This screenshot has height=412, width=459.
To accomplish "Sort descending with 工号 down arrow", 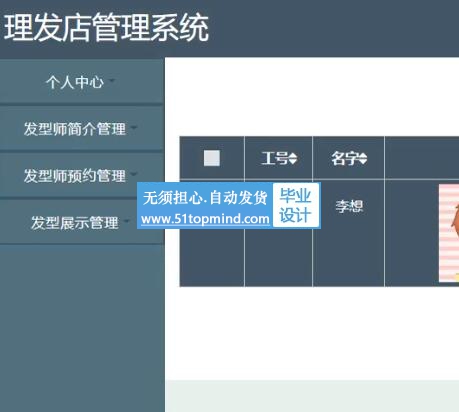I will pyautogui.click(x=292, y=161).
